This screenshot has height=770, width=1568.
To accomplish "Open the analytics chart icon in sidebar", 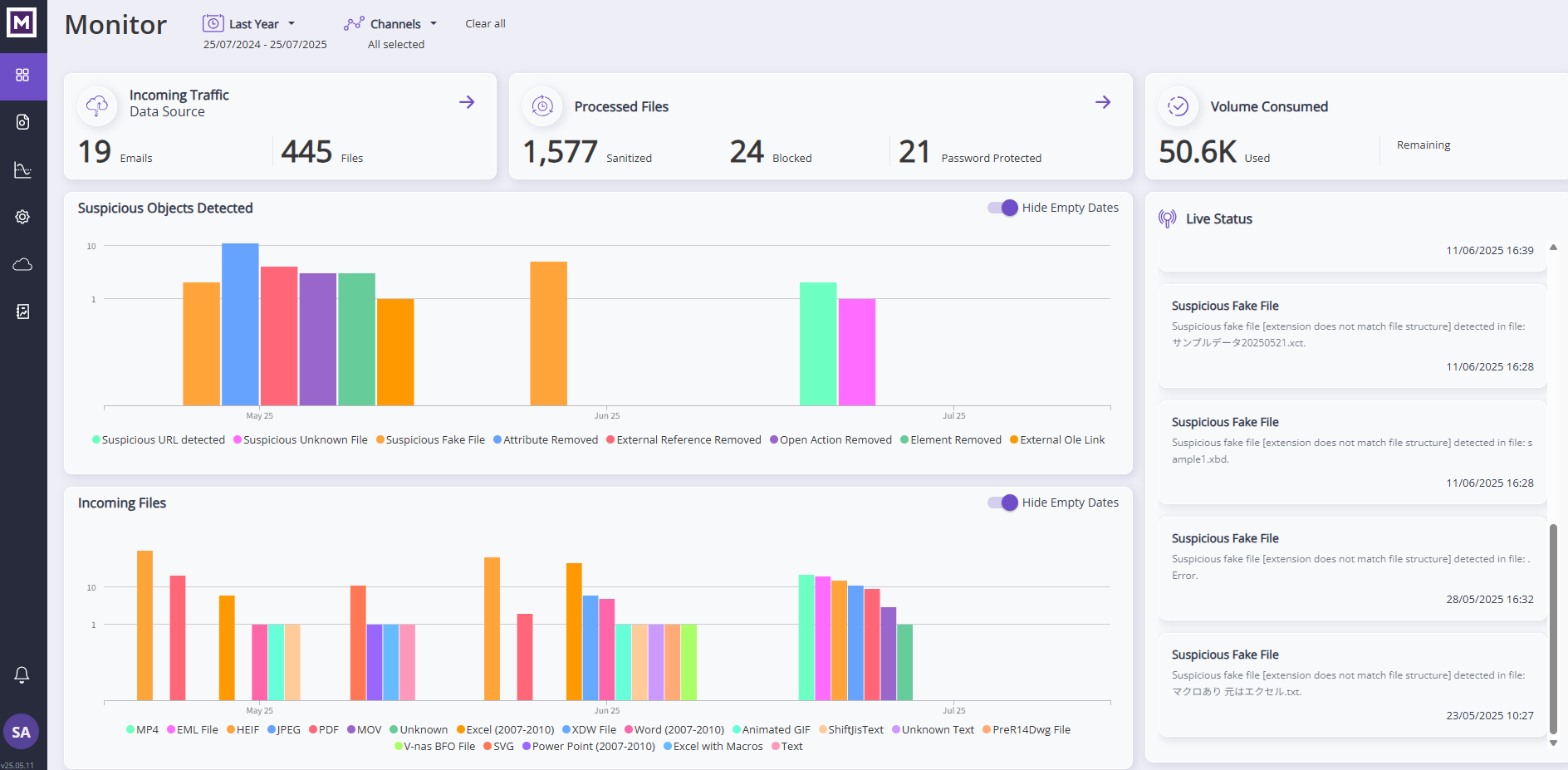I will pos(22,170).
